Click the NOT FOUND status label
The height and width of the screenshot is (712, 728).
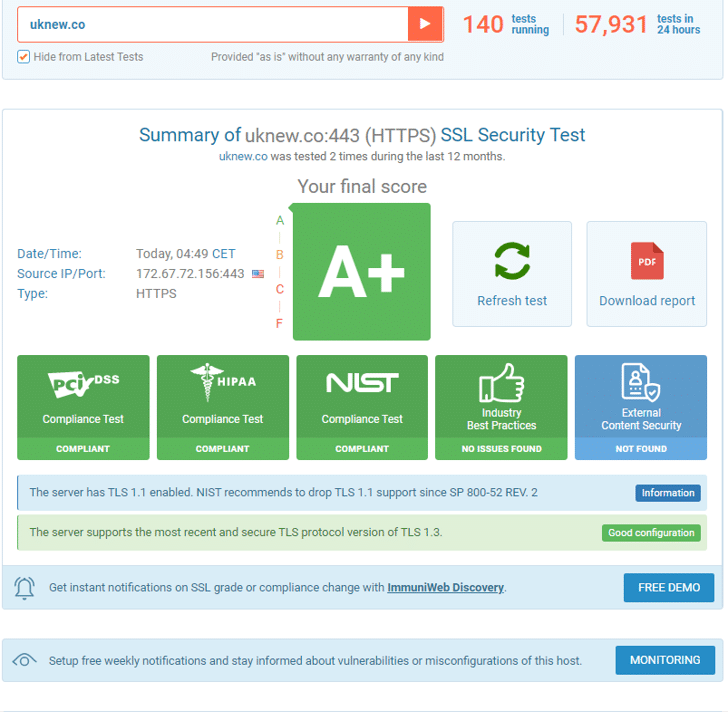click(x=641, y=449)
